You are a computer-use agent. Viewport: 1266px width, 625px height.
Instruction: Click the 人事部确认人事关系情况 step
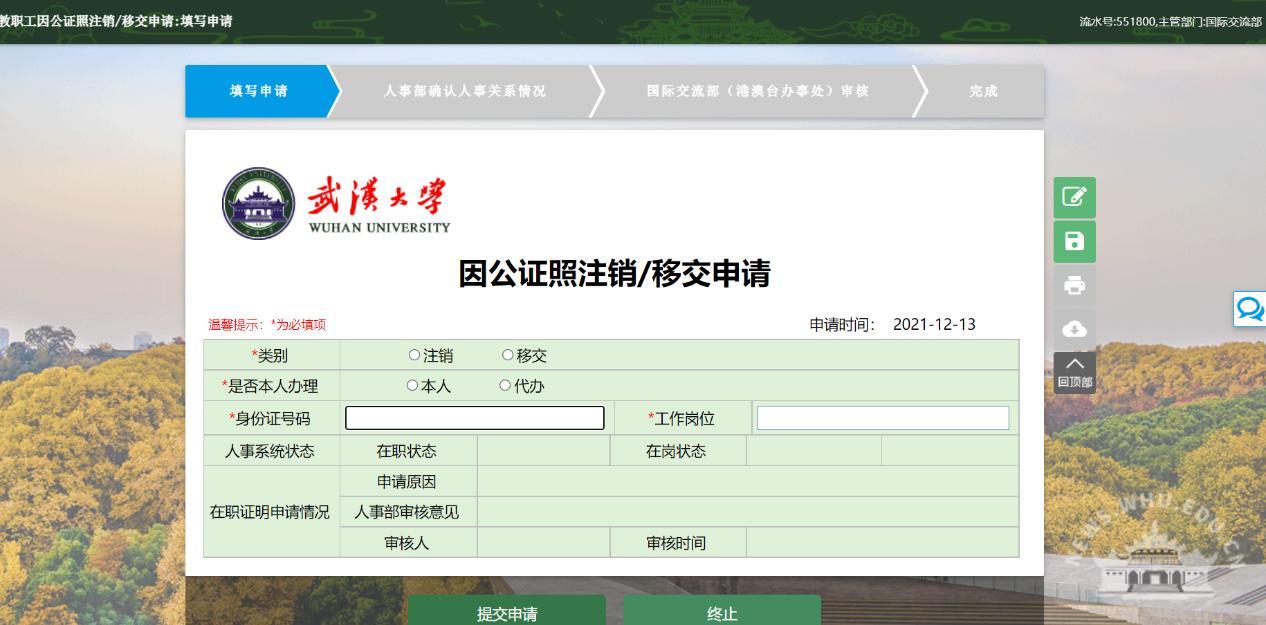464,91
